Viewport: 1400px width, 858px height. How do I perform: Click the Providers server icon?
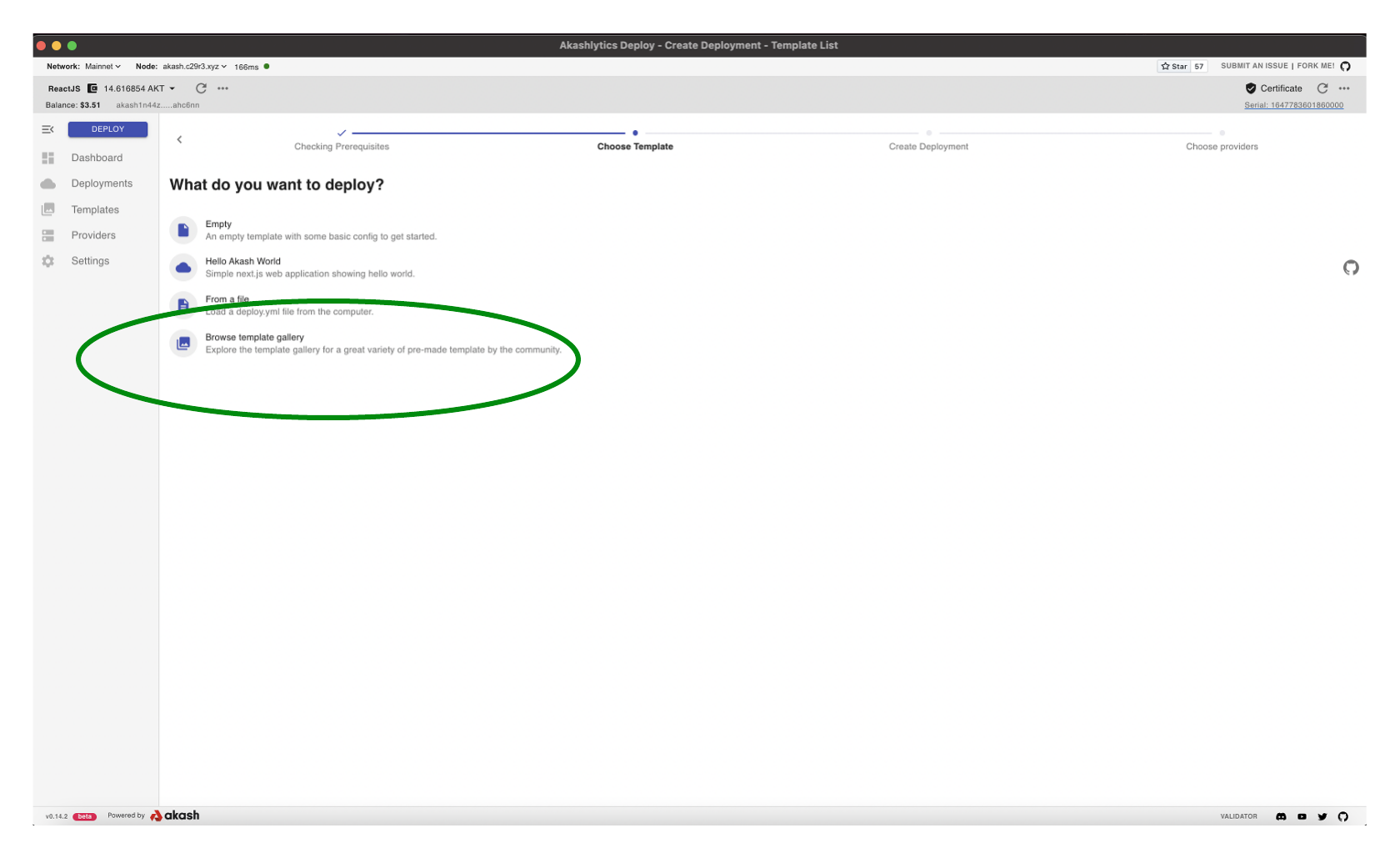click(x=48, y=236)
